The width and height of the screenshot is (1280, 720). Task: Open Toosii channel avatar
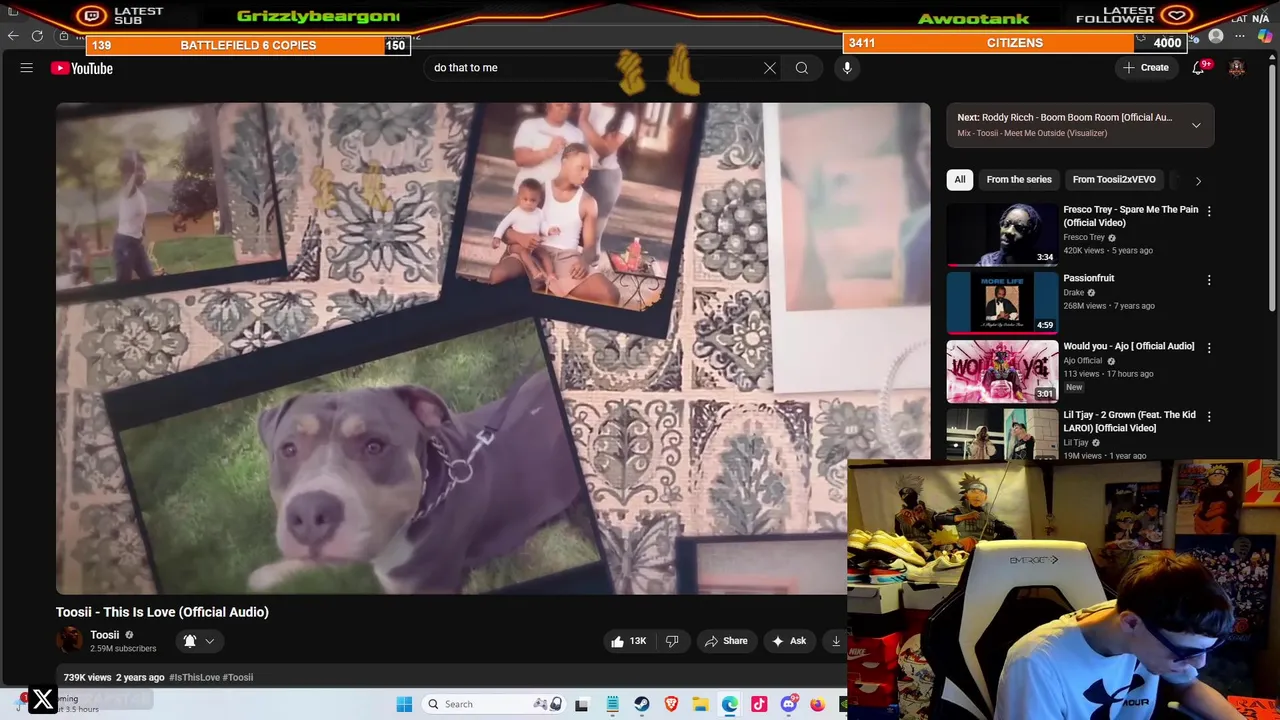coord(70,640)
